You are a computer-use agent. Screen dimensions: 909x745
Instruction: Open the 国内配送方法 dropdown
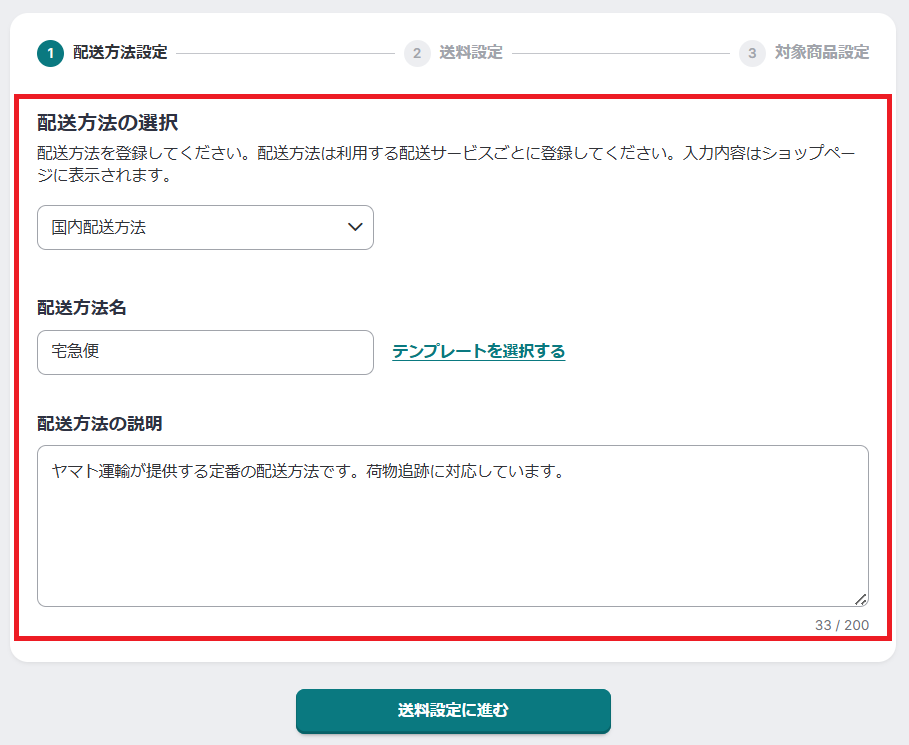(x=205, y=228)
